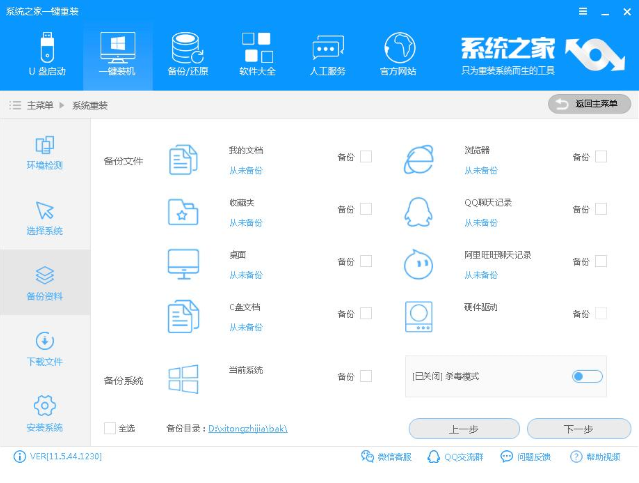This screenshot has height=483, width=639.
Task: Click 返回主菜单 return button
Action: coord(589,104)
